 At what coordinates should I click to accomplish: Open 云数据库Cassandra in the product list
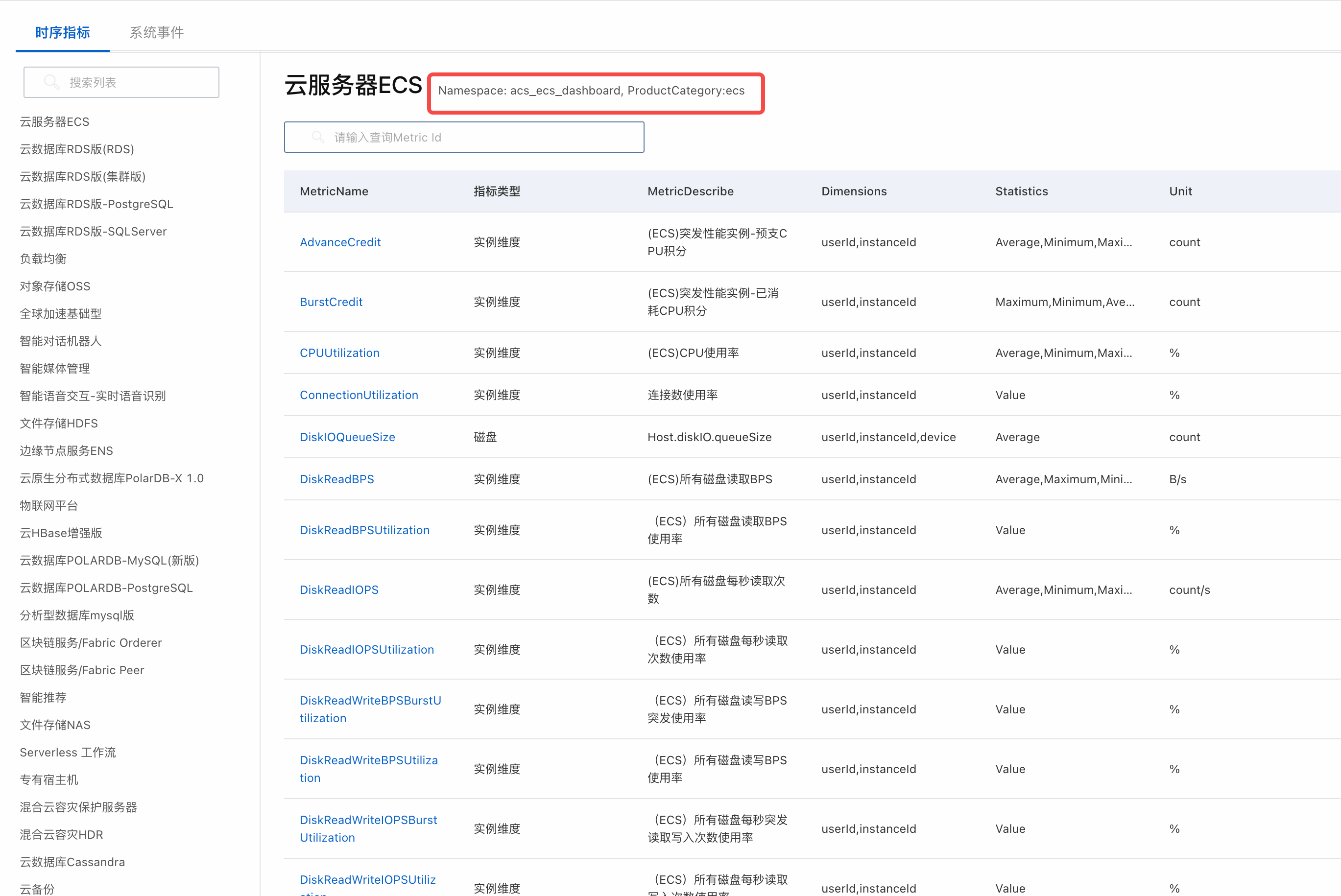pos(72,862)
